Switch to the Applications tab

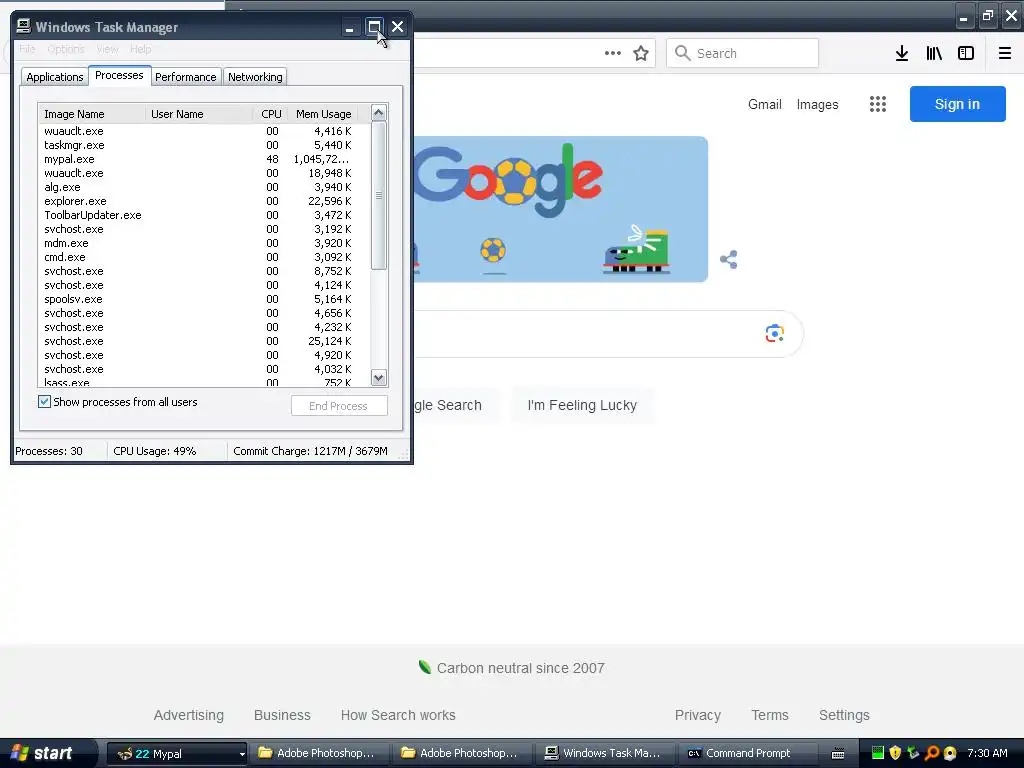click(x=55, y=76)
